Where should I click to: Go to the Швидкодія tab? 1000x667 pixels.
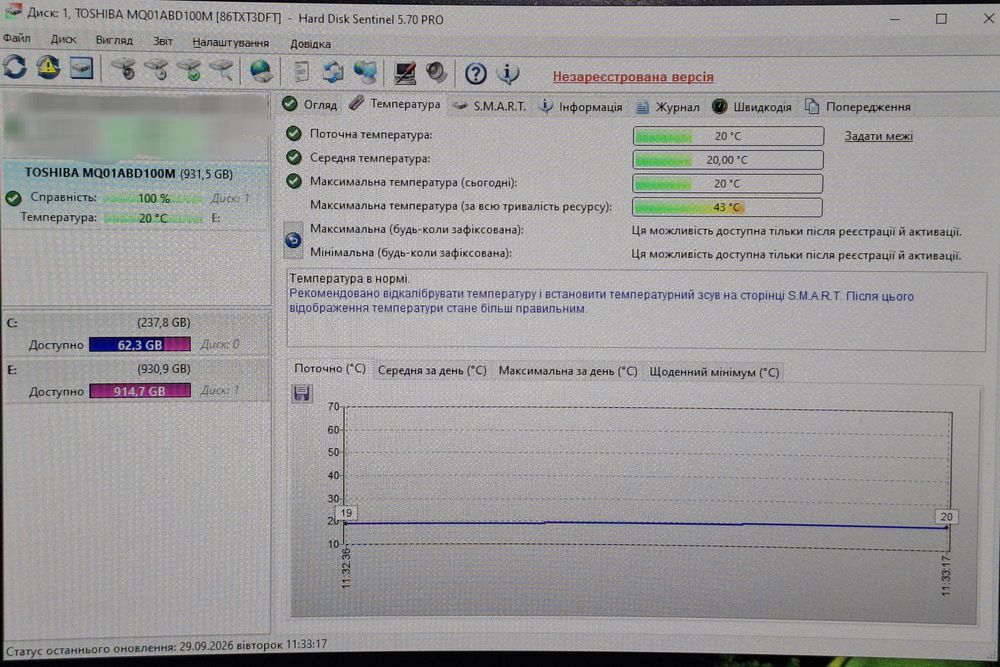(x=752, y=107)
